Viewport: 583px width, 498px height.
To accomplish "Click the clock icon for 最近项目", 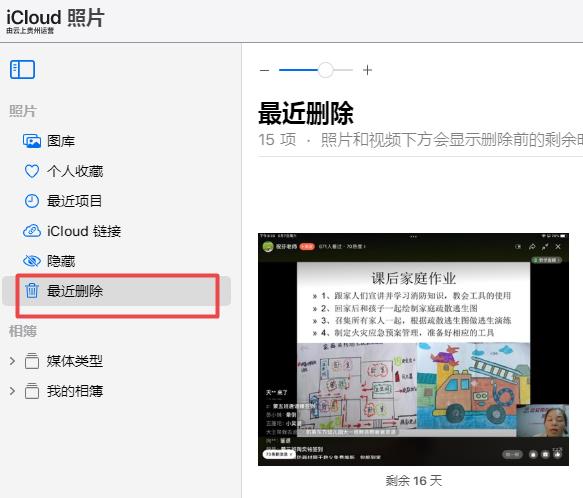I will coord(32,201).
